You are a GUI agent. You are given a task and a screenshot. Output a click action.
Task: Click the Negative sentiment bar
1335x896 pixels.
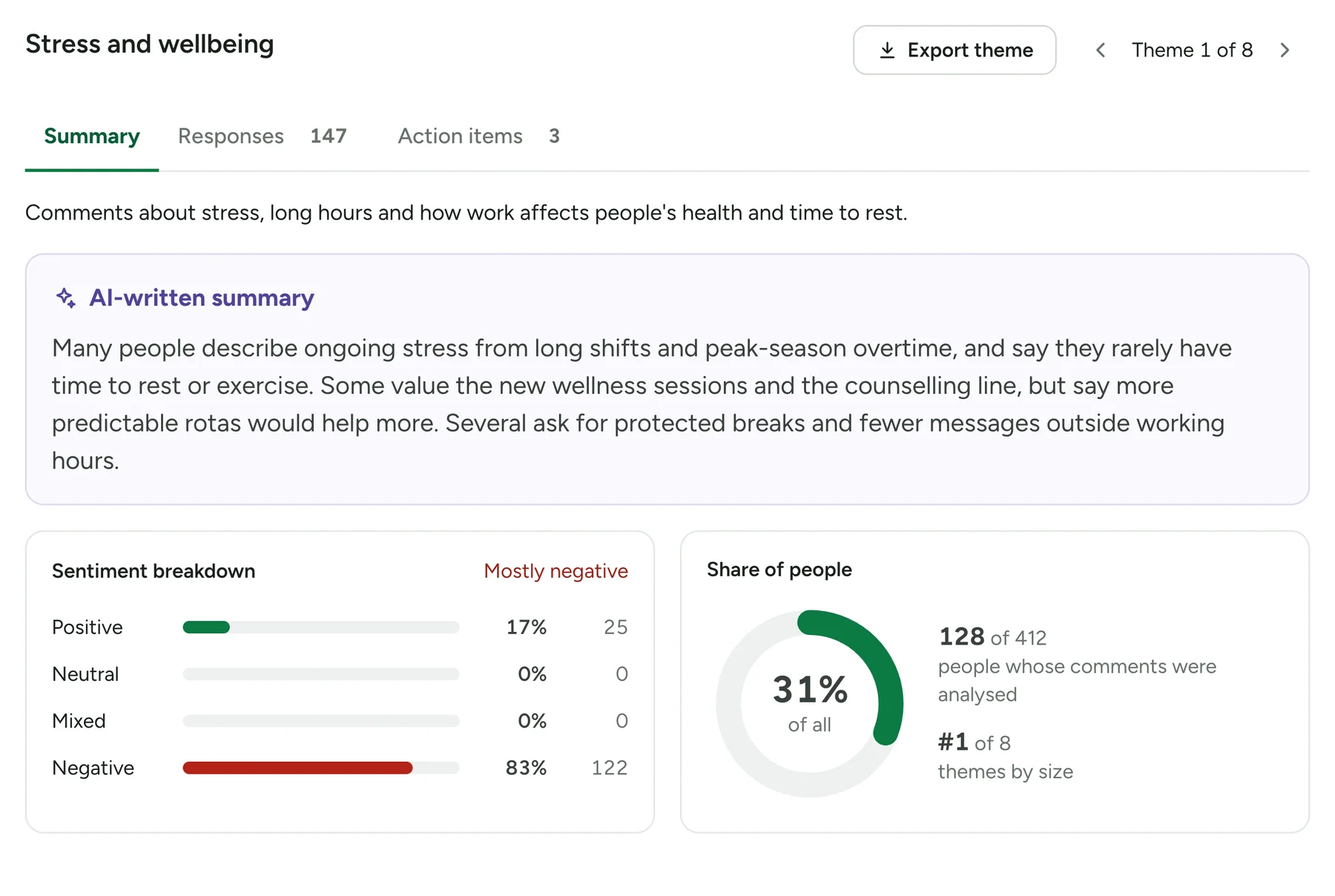(321, 768)
